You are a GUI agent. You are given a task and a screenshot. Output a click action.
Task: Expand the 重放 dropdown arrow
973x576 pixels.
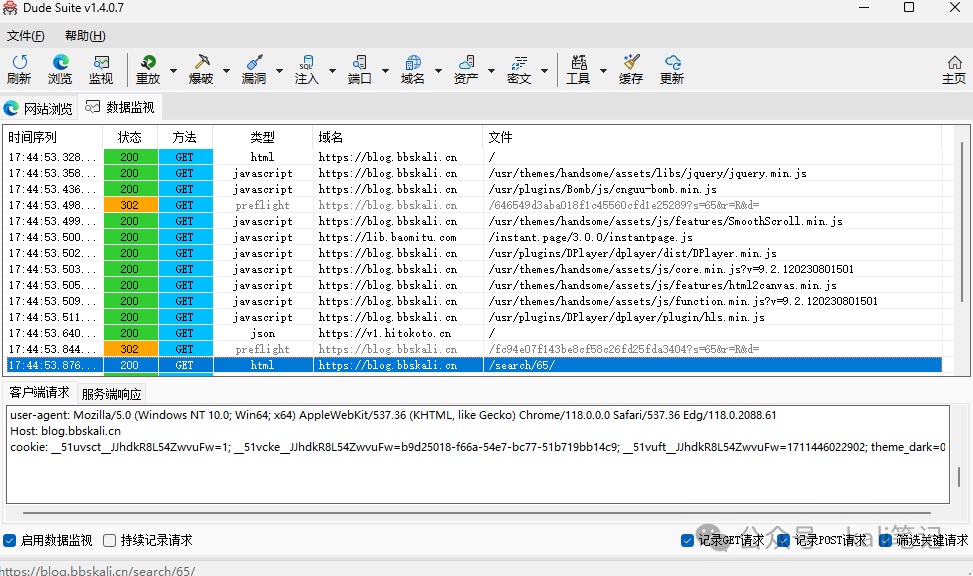pos(174,70)
